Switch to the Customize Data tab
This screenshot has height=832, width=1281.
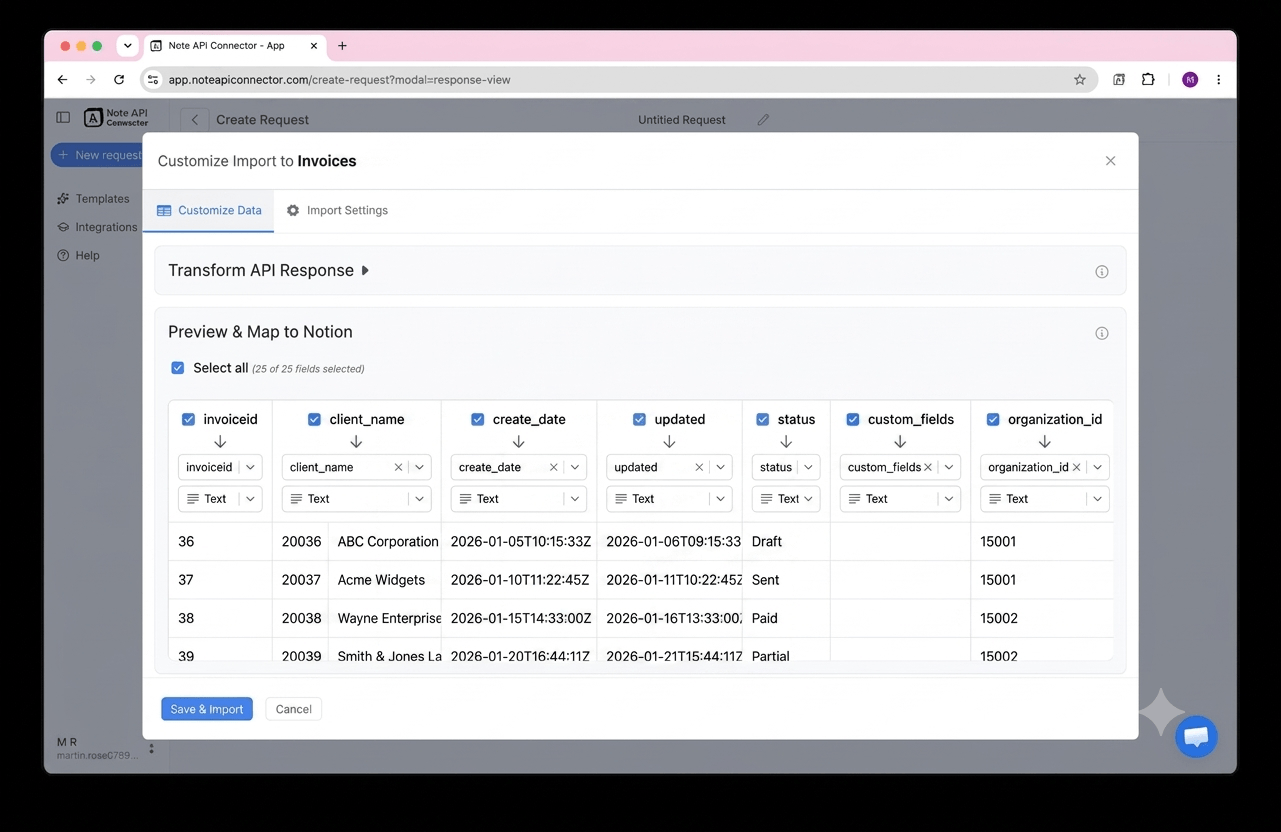point(209,211)
